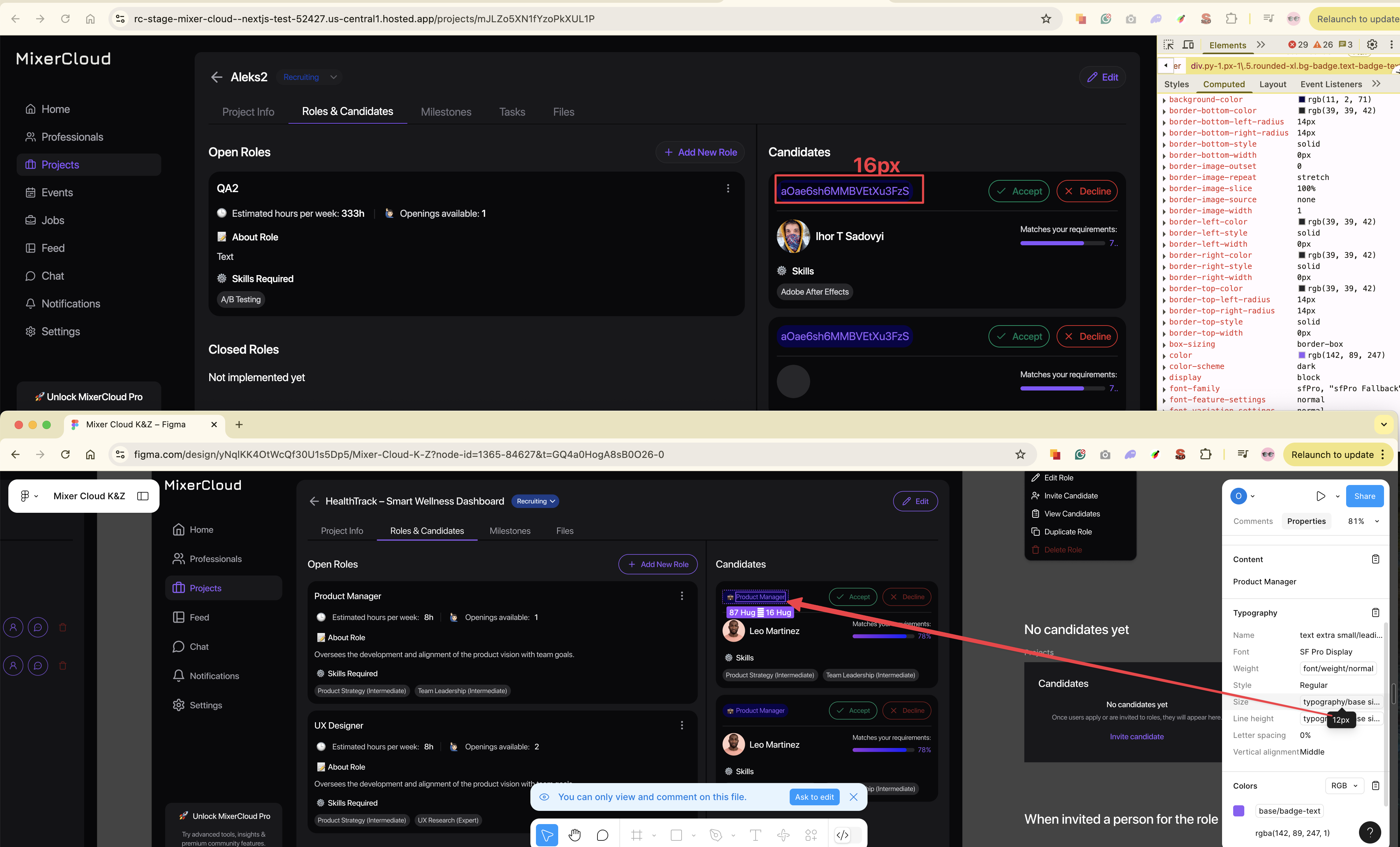Viewport: 1400px width, 847px height.
Task: Select the Hand tool in Figma toolbar
Action: pyautogui.click(x=575, y=834)
